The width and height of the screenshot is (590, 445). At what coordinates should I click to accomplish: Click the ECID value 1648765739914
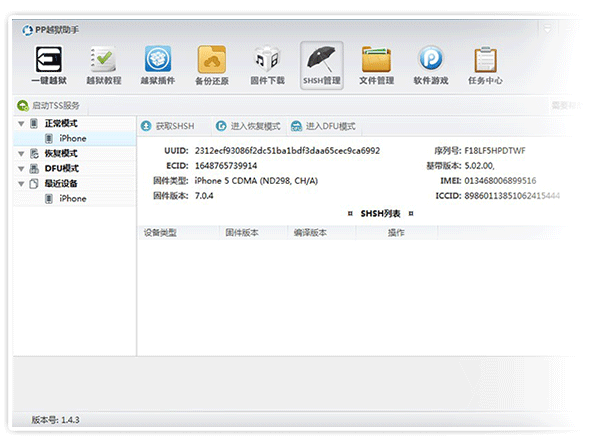point(226,166)
